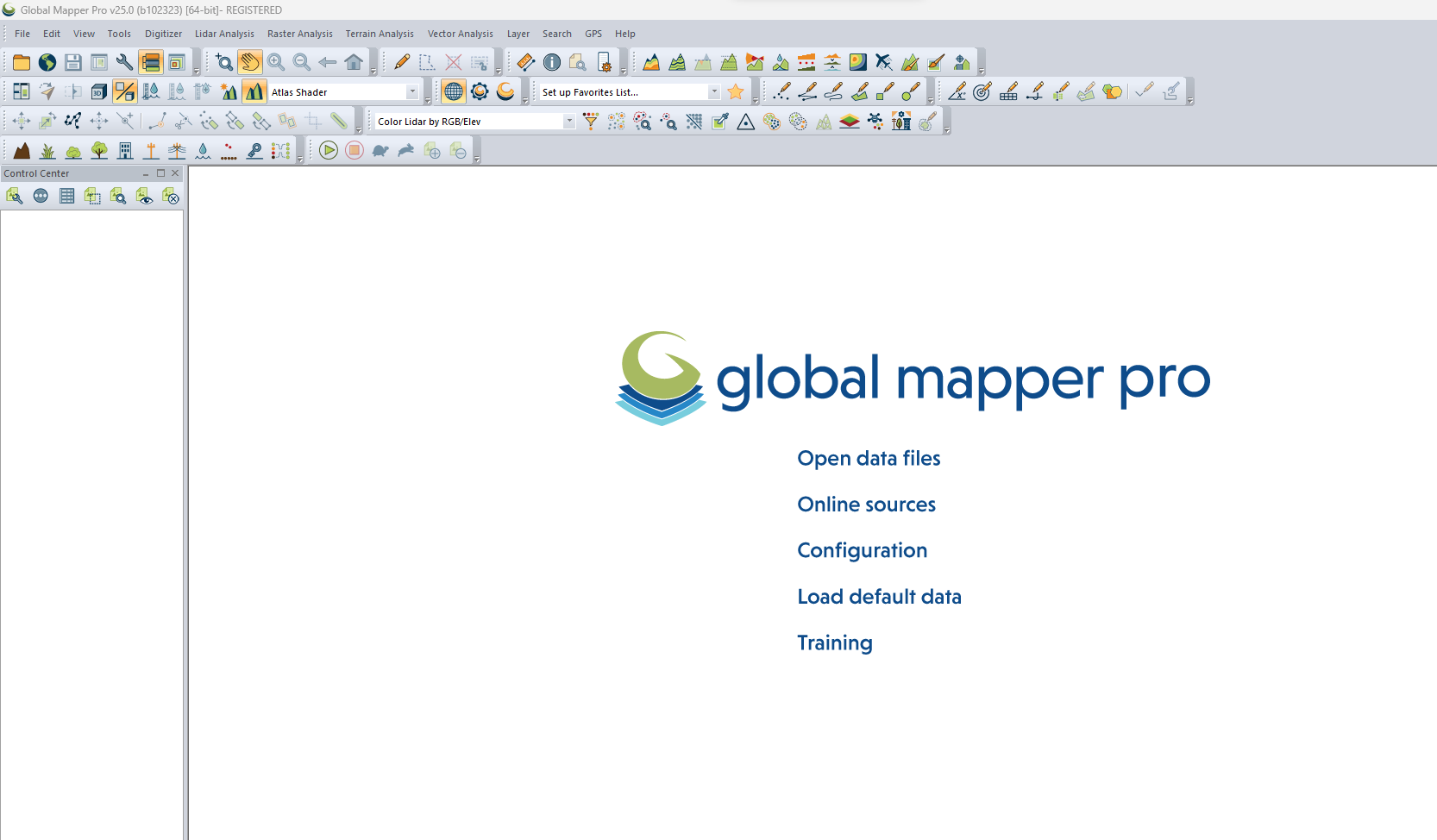The height and width of the screenshot is (840, 1437).
Task: Click the Measure tool ruler icon
Action: (x=526, y=62)
